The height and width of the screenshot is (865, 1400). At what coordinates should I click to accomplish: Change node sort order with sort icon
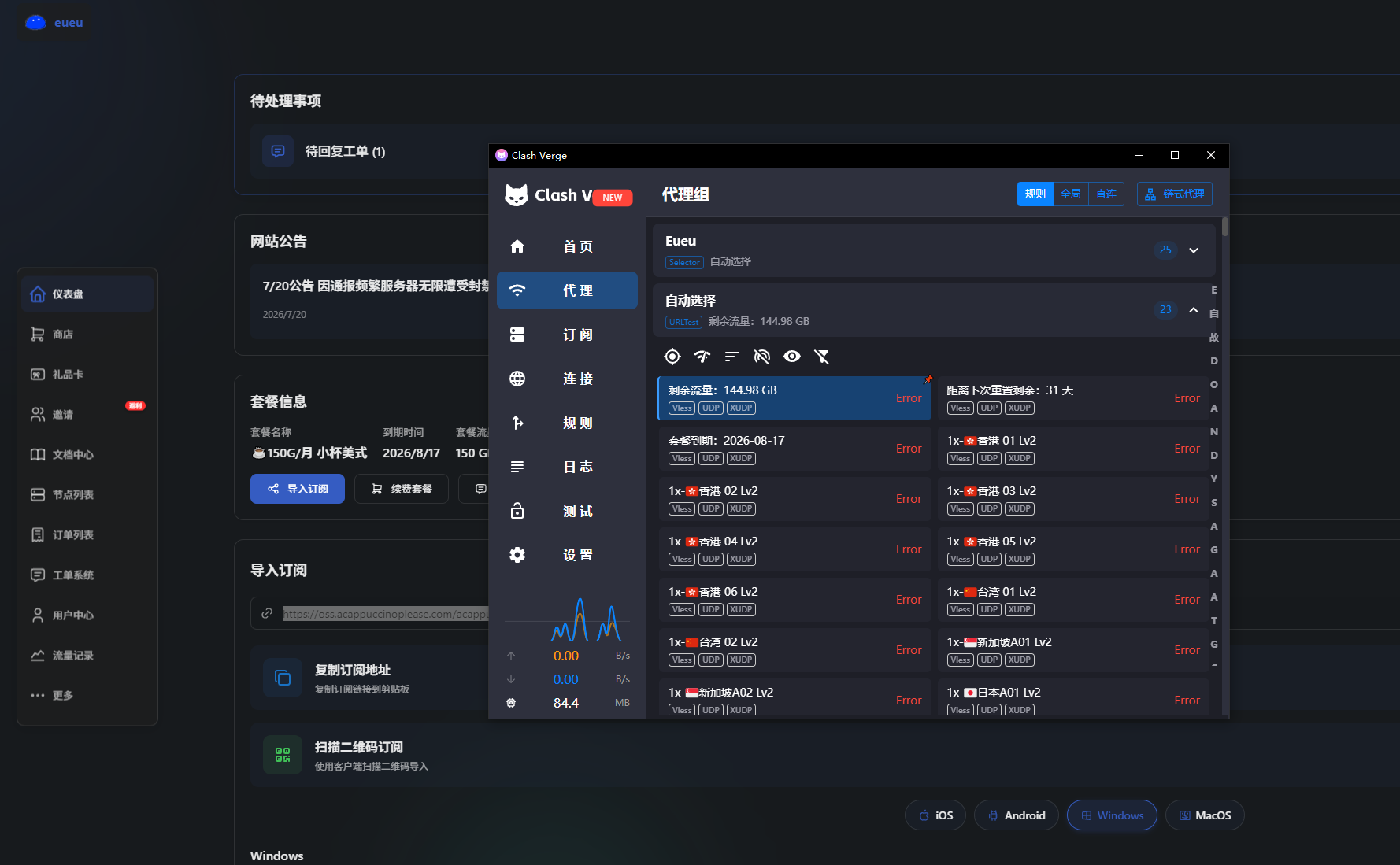pos(732,357)
